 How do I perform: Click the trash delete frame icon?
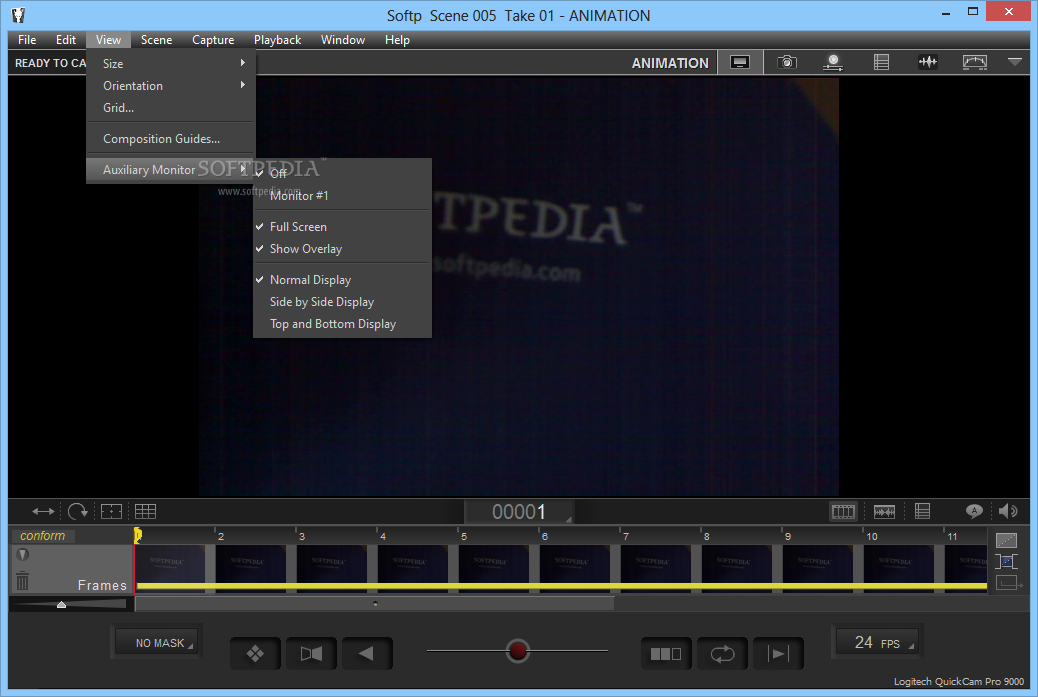click(x=23, y=581)
